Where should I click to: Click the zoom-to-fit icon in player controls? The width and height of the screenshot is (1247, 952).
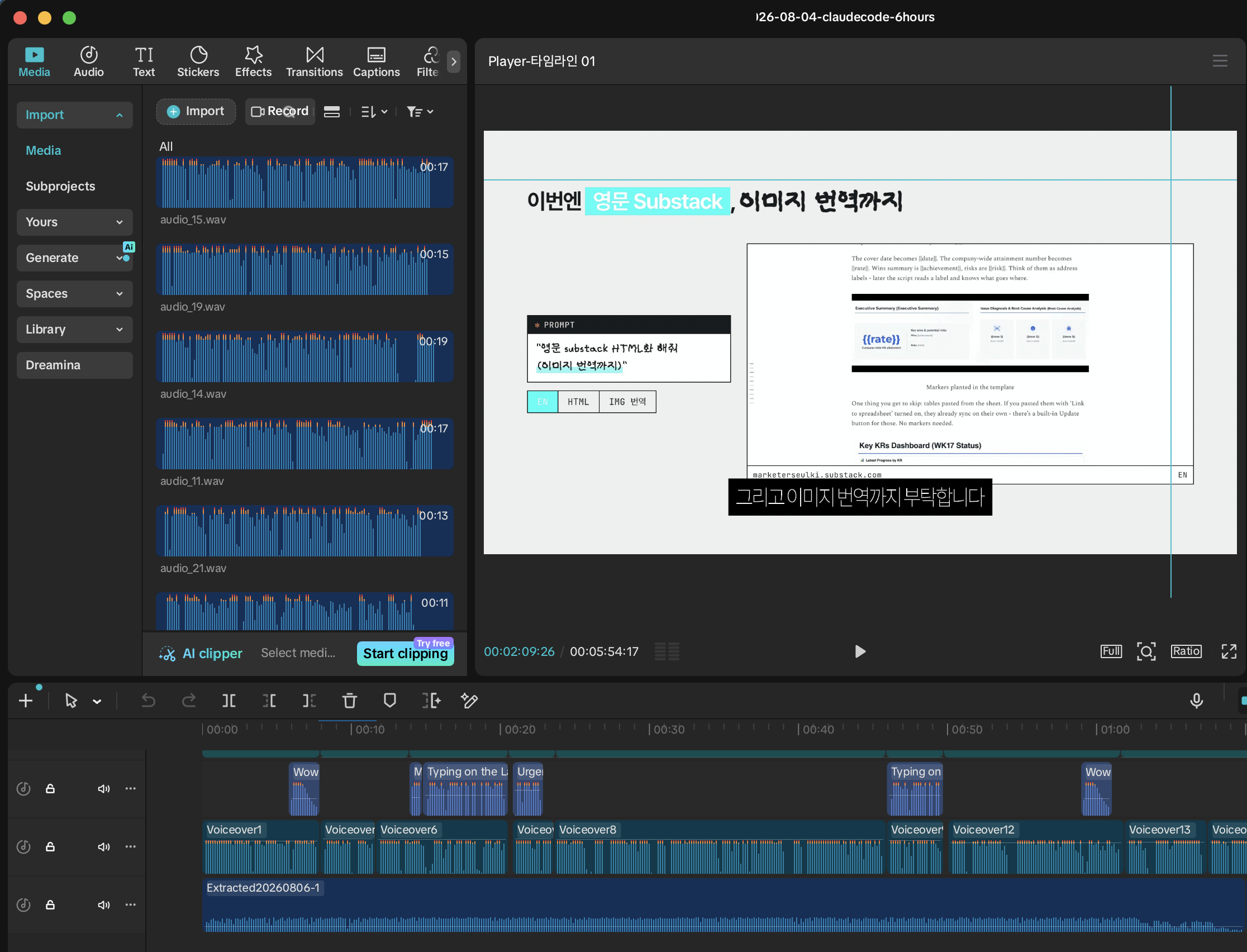[x=1146, y=651]
